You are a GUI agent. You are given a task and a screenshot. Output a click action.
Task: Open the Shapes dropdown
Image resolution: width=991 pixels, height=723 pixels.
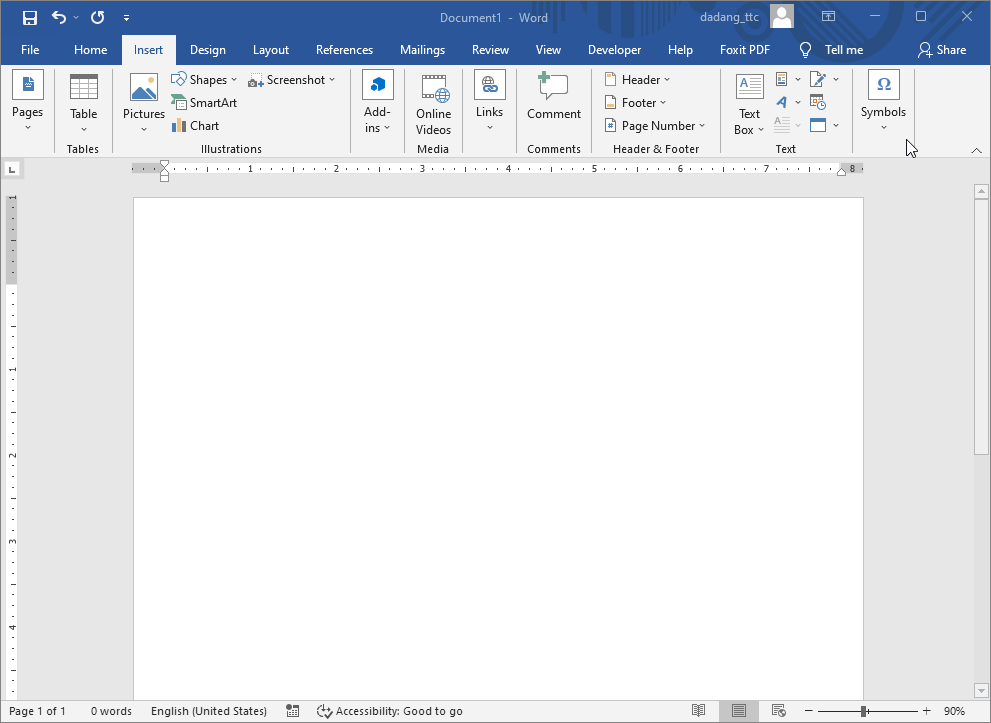click(x=205, y=79)
